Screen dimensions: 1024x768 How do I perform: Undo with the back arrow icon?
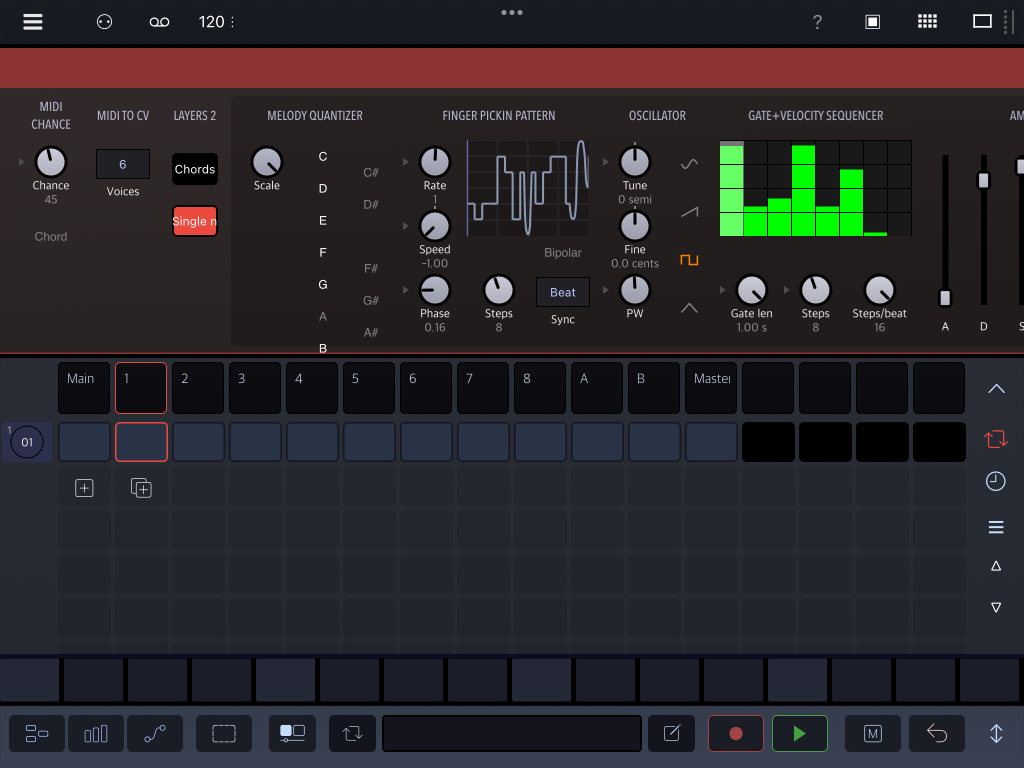(936, 733)
